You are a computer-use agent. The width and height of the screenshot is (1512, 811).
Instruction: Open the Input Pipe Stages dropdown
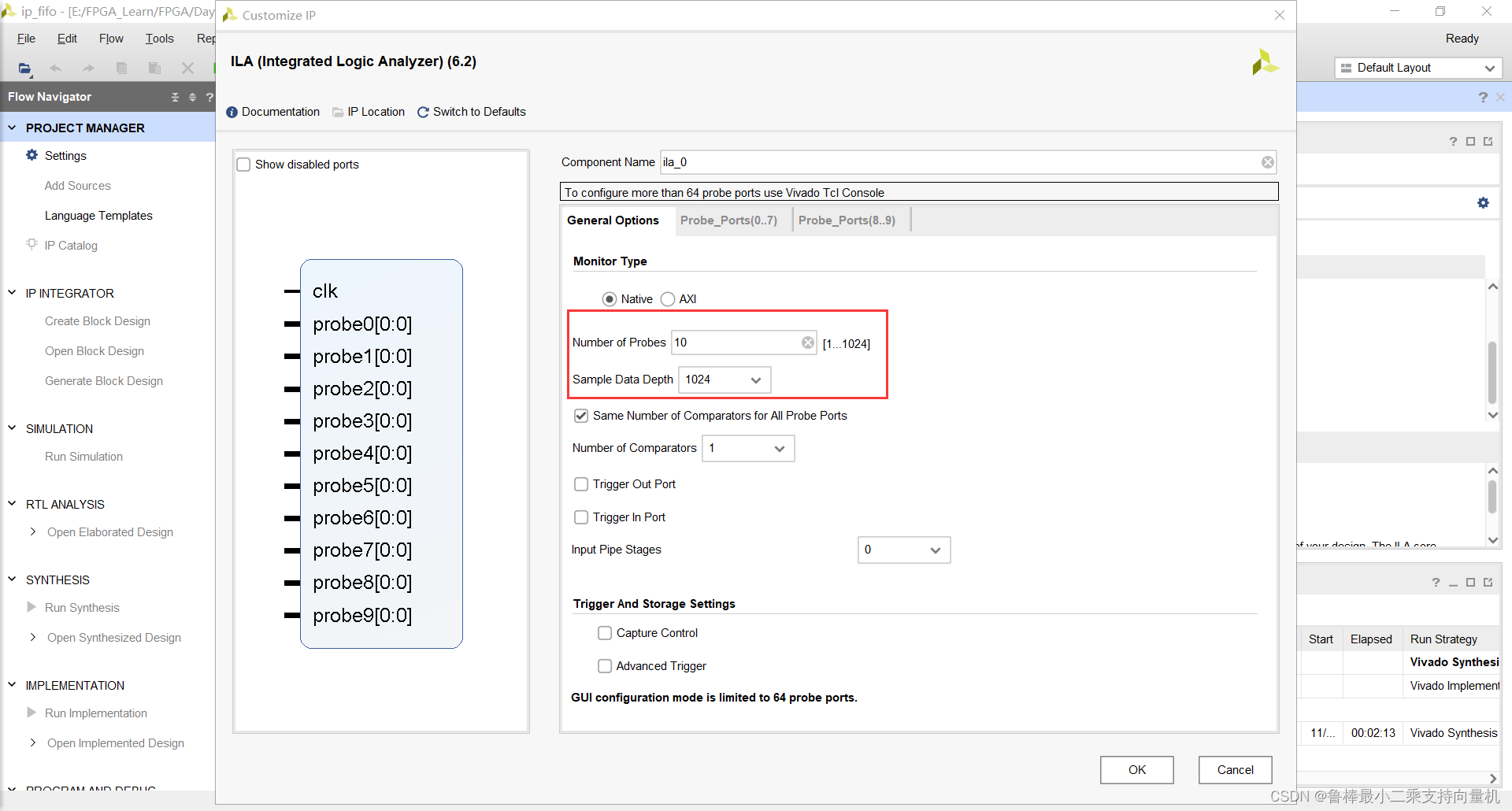click(x=904, y=550)
